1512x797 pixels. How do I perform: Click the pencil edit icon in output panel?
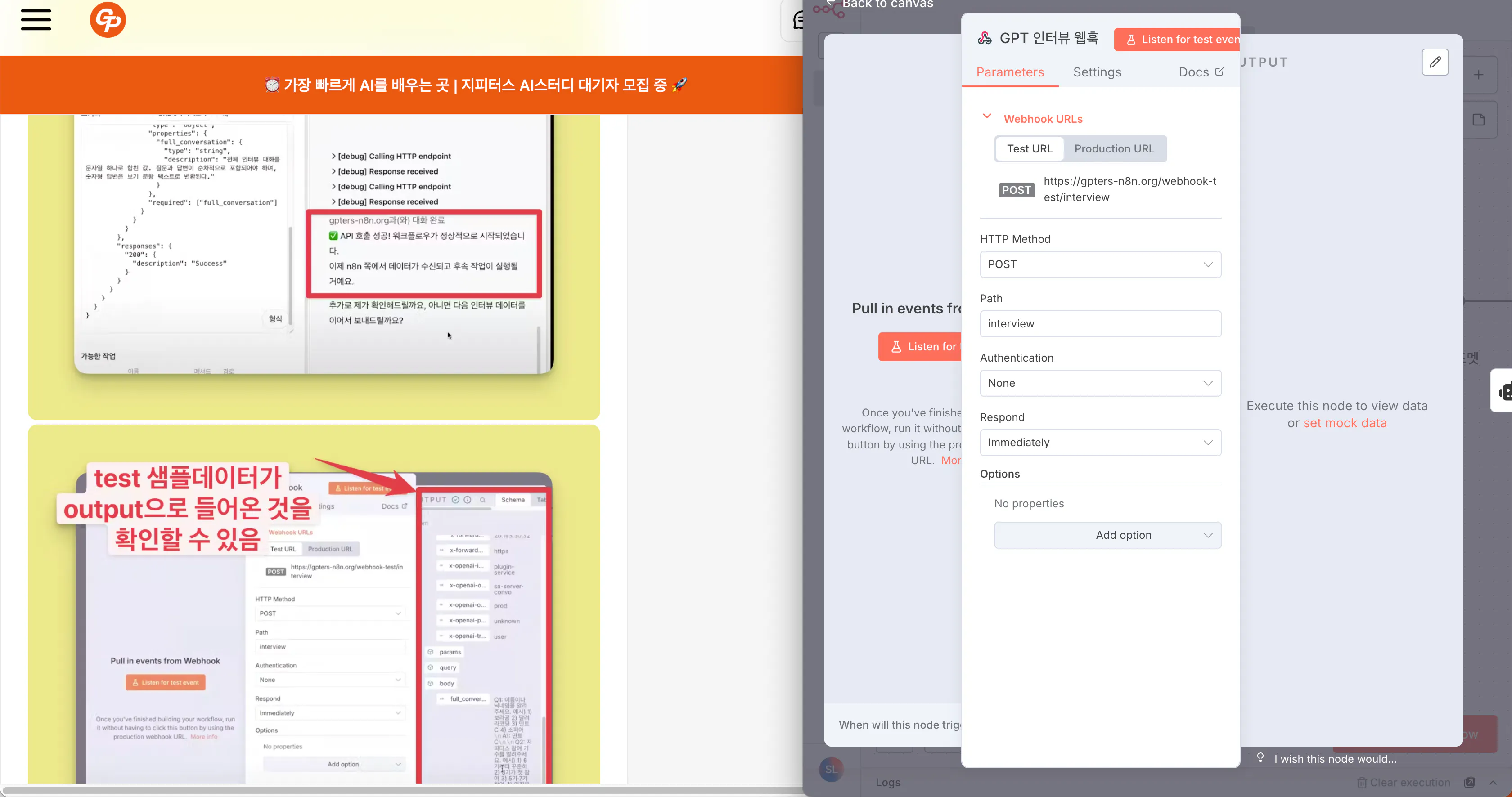point(1435,62)
